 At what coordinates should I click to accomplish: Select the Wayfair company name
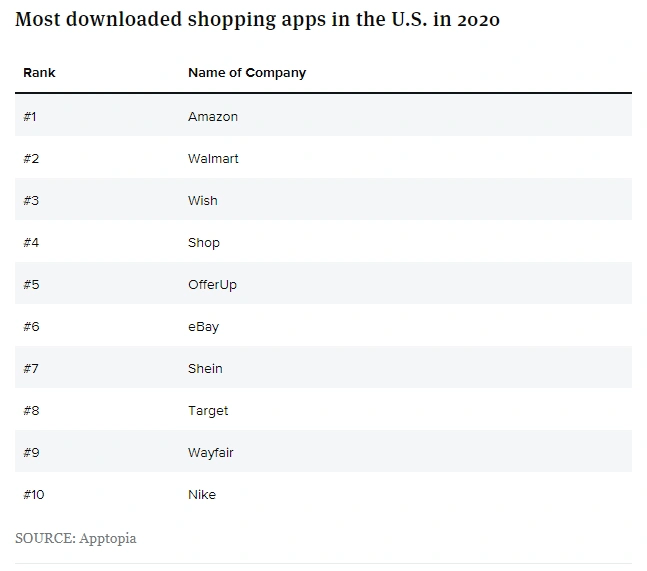coord(211,453)
